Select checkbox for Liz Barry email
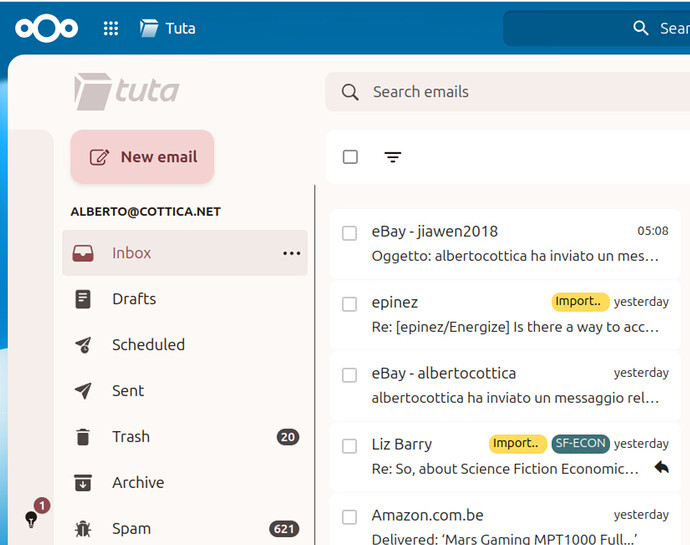690x545 pixels. [349, 446]
